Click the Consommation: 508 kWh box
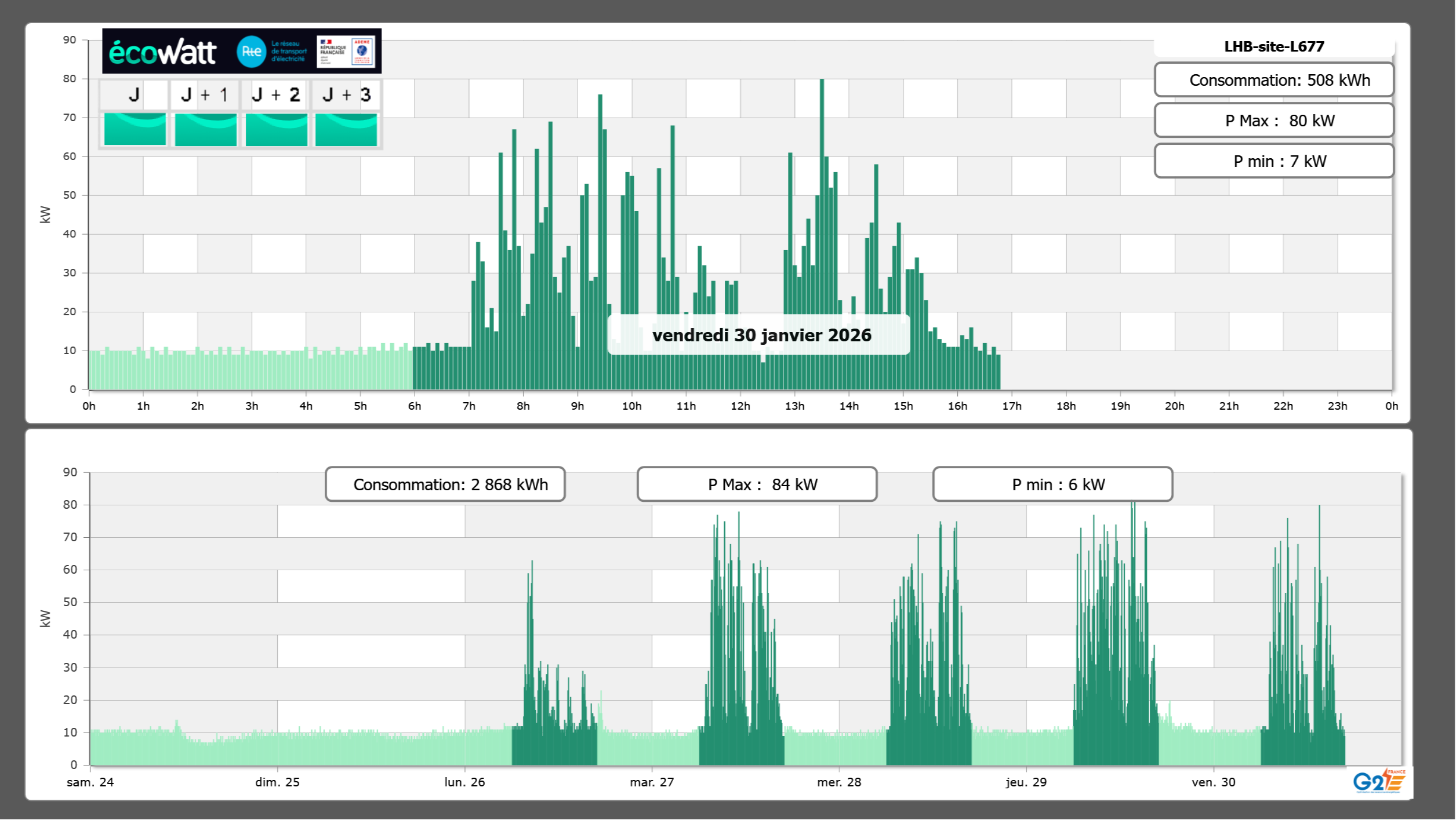The width and height of the screenshot is (1456, 820). tap(1274, 80)
